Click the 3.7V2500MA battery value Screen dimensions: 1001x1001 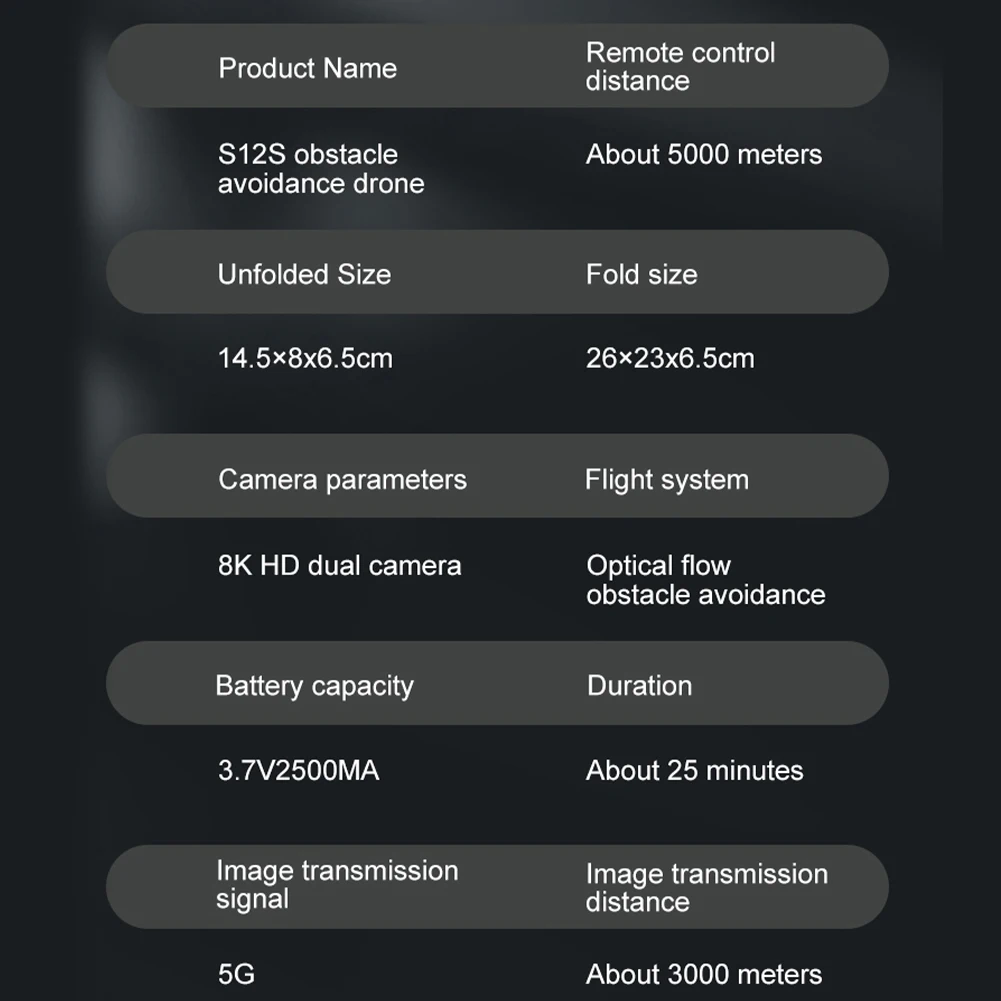[x=298, y=770]
